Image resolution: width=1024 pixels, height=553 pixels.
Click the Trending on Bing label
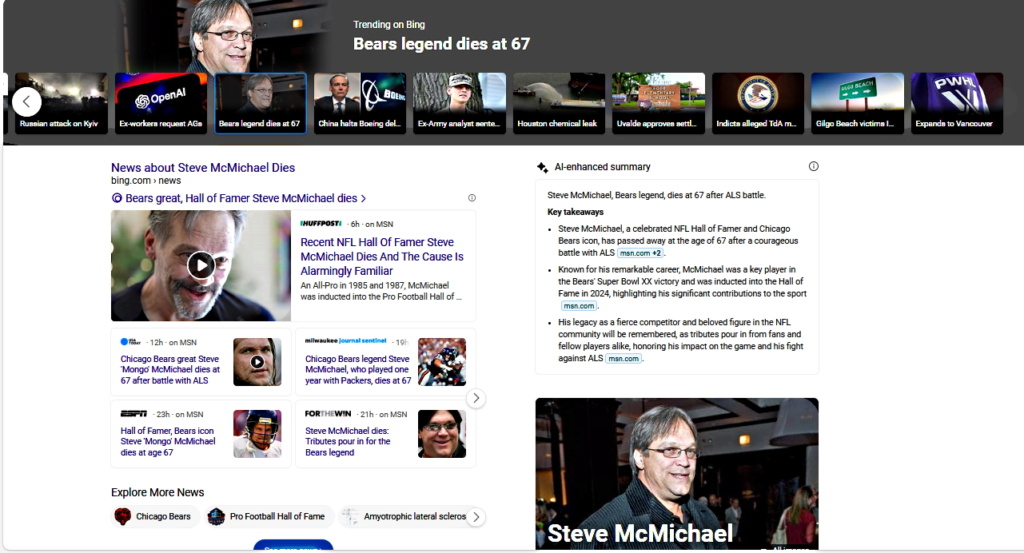[x=389, y=25]
